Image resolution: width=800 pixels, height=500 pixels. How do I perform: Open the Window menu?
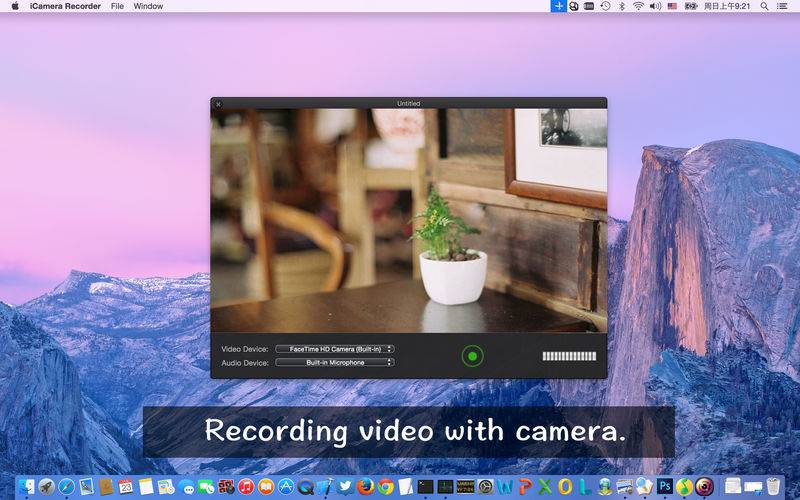tap(148, 6)
